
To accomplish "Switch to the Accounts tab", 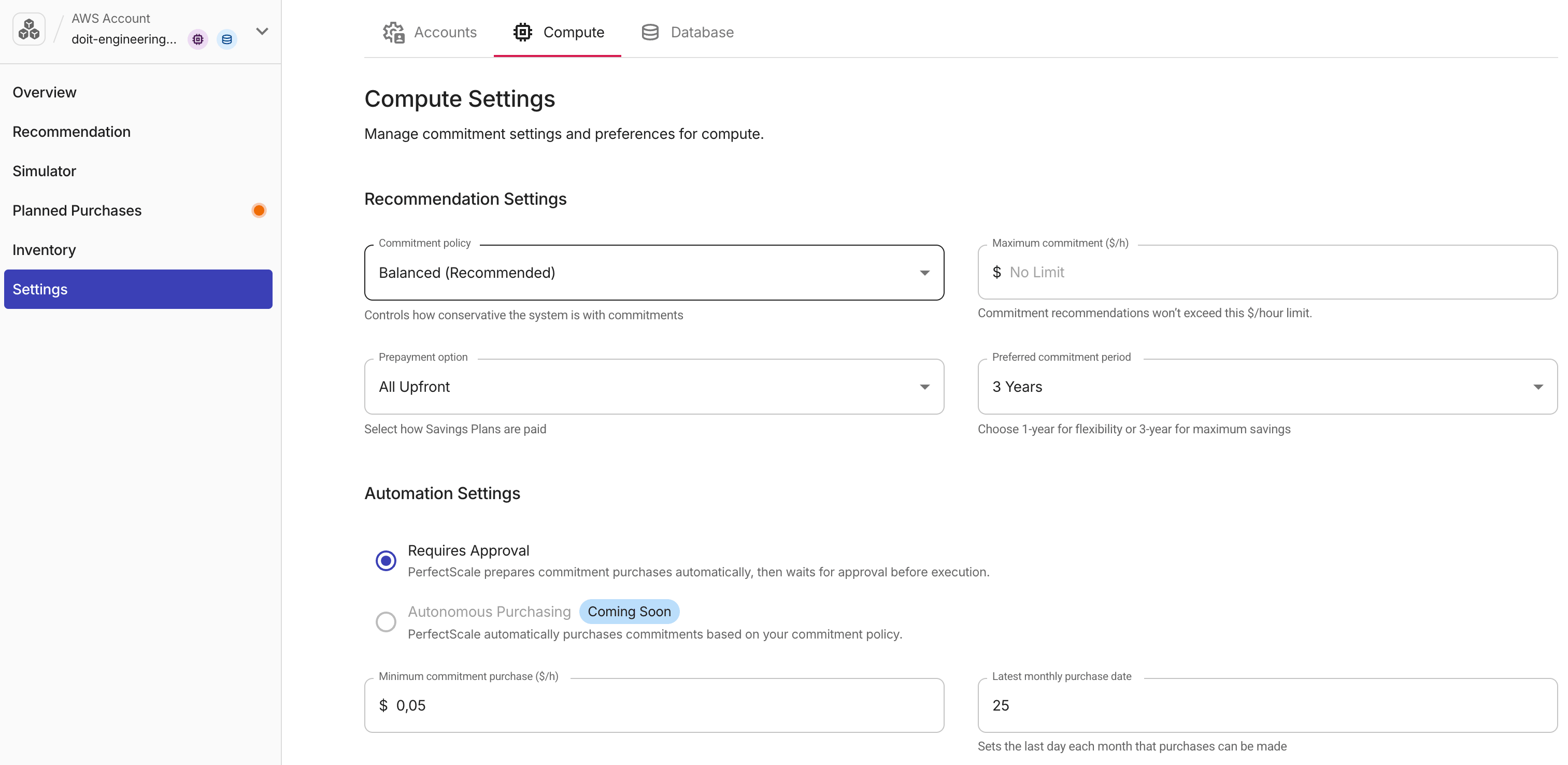I will [x=430, y=32].
